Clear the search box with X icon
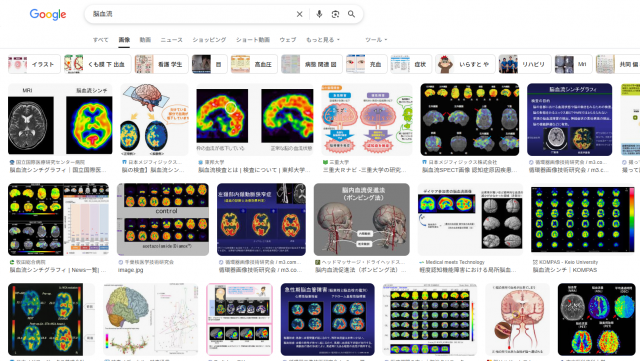The image size is (640, 361). pos(299,14)
